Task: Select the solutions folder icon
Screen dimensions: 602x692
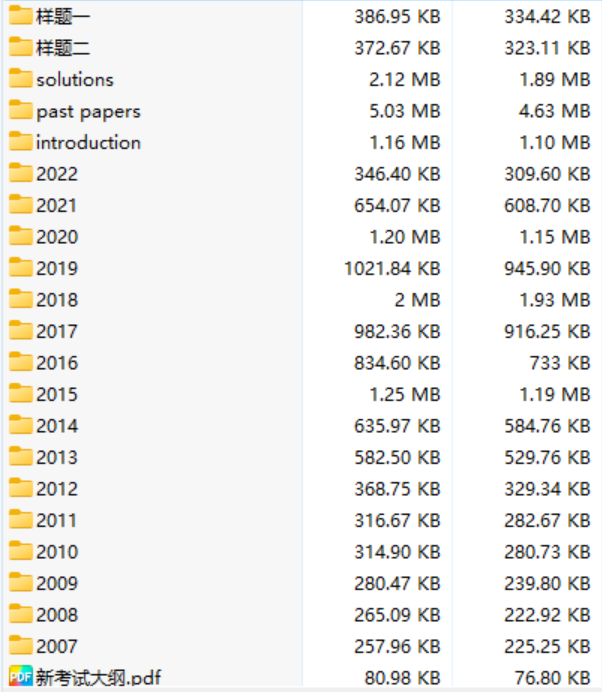Action: 20,79
